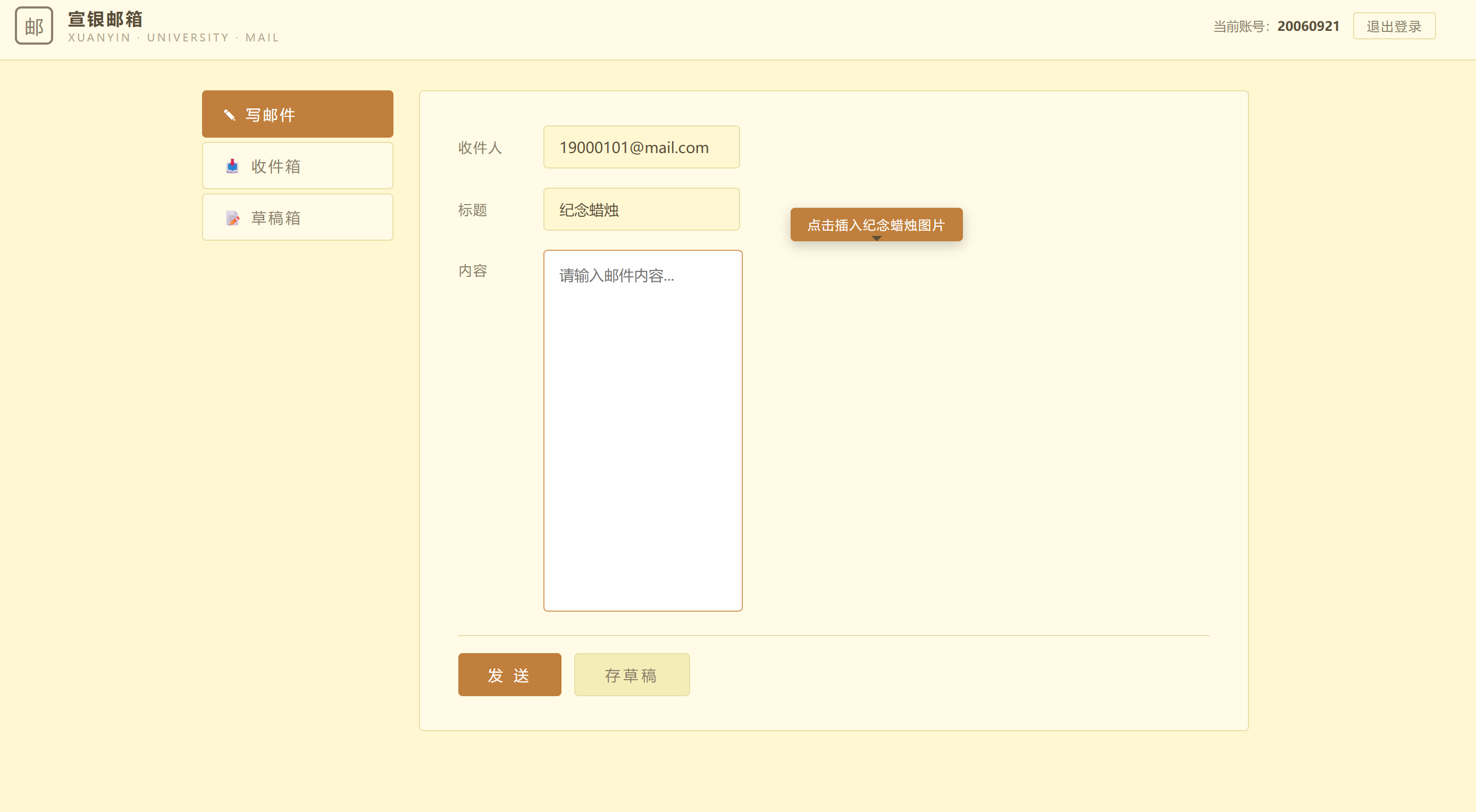Open the 写邮件 compose tab
Screen dimensions: 1476x812
coord(297,114)
